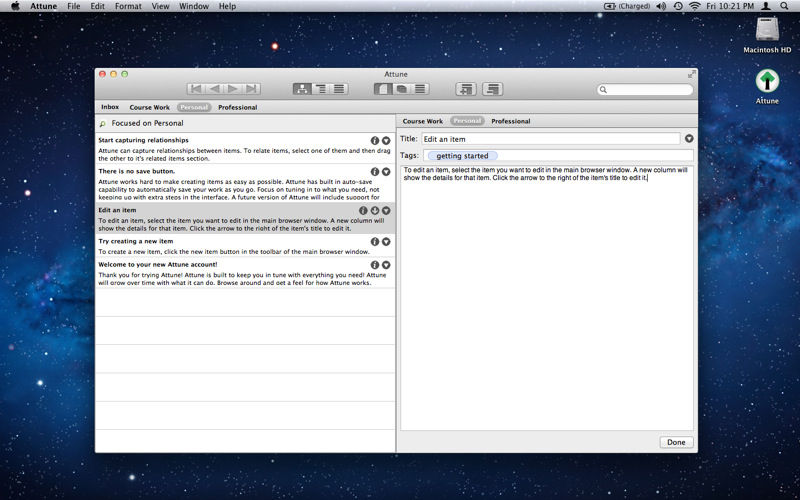Expand arrow on Start capturing relationships
Image resolution: width=800 pixels, height=500 pixels.
pos(386,140)
